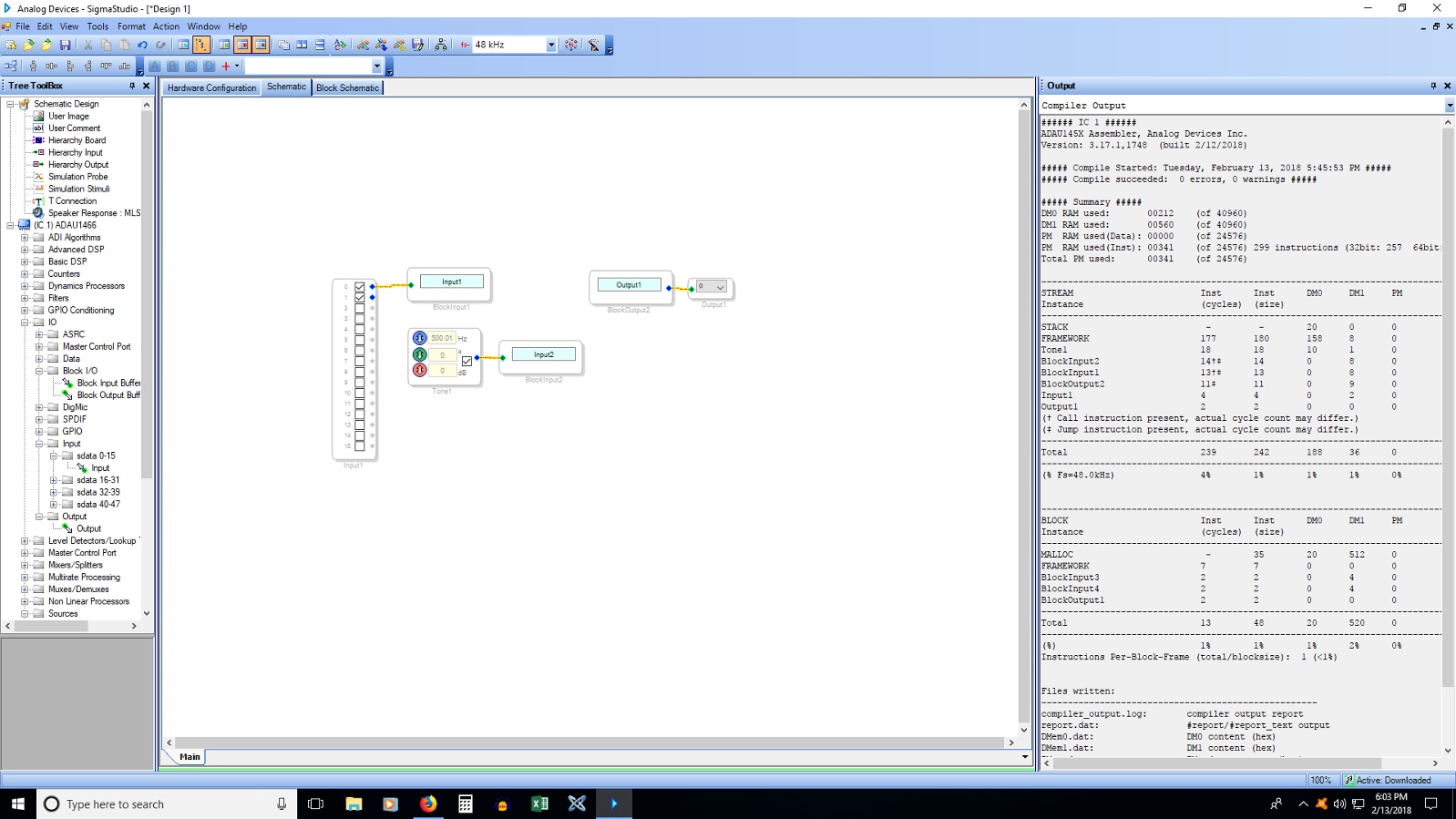Open the Compiler Output dropdown arrow
The width and height of the screenshot is (1456, 819).
(1449, 106)
